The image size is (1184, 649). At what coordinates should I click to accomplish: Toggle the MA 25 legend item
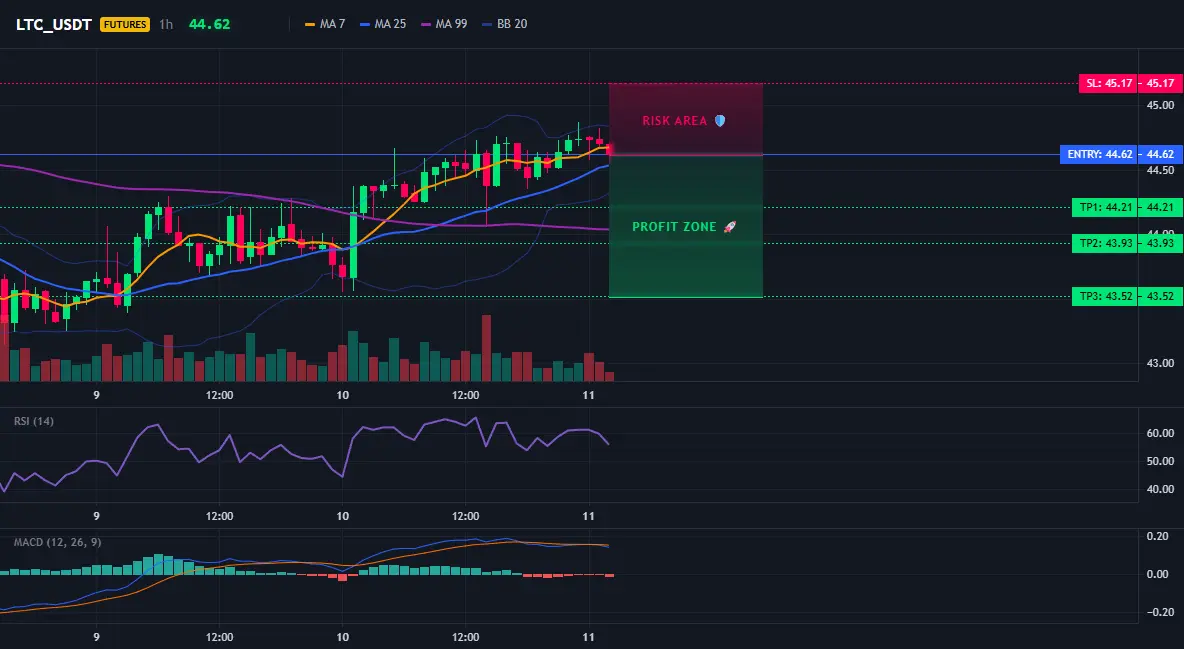pyautogui.click(x=383, y=24)
